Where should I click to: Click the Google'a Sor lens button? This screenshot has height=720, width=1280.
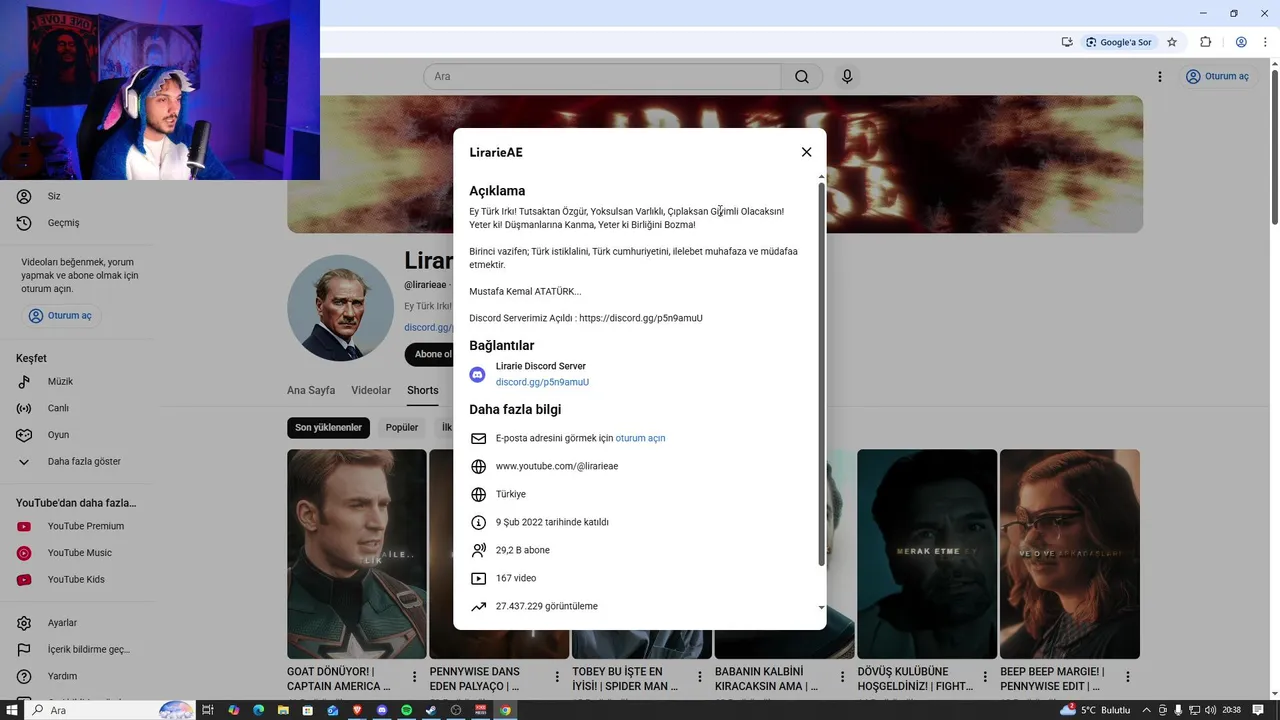(1119, 42)
